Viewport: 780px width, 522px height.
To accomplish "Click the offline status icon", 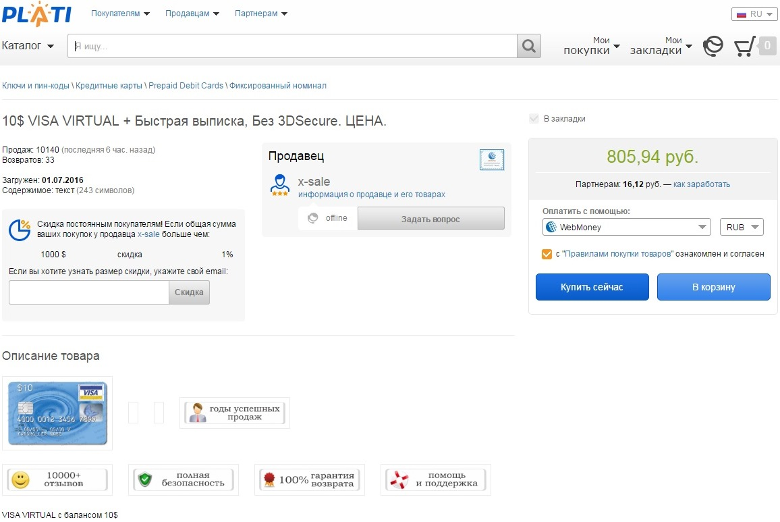I will pos(313,218).
